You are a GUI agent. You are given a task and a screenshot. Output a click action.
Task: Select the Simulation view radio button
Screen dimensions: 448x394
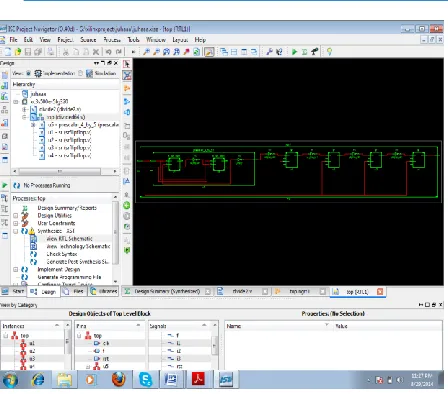[x=80, y=73]
